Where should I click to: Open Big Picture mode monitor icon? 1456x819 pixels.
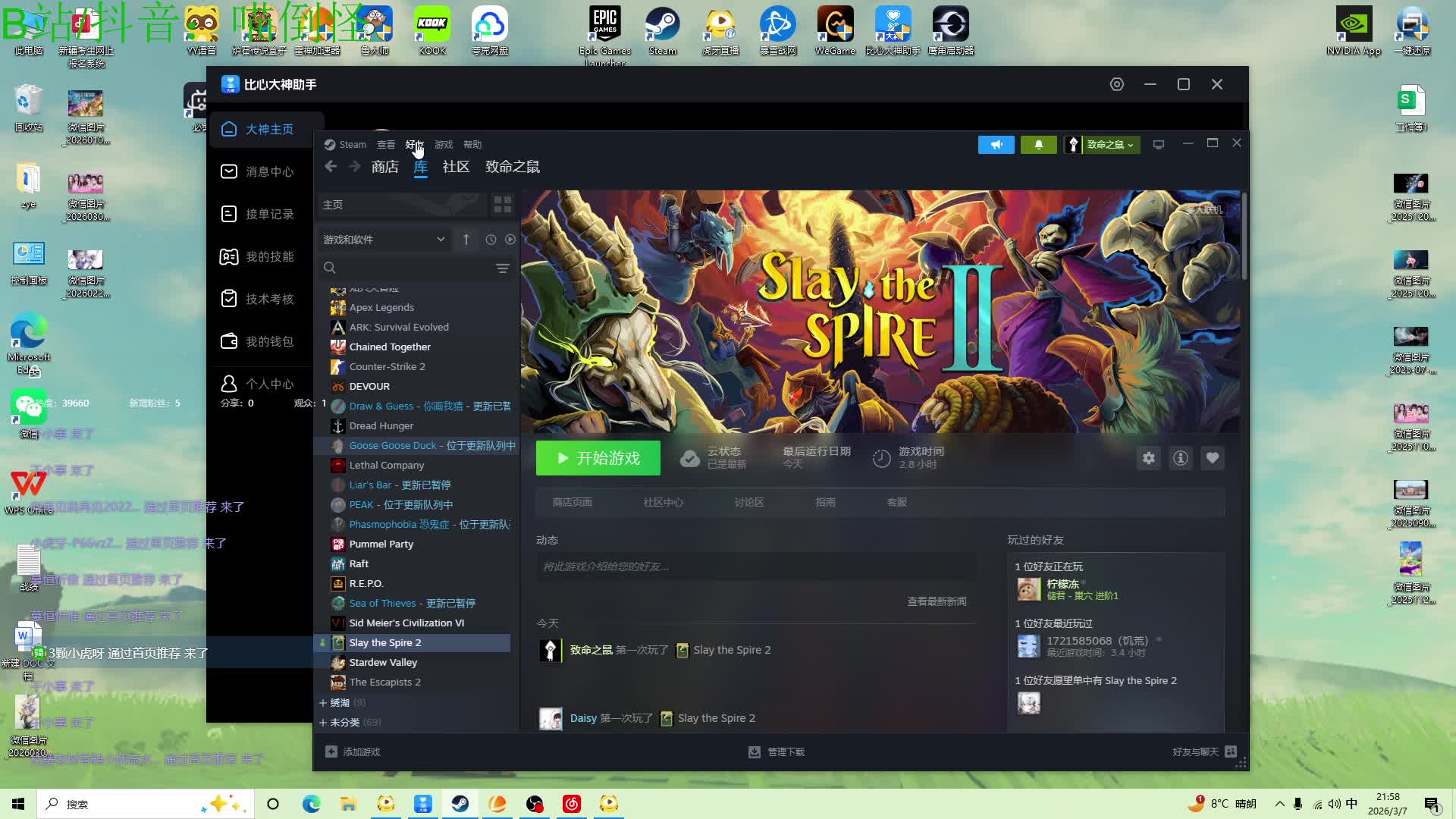[1158, 144]
